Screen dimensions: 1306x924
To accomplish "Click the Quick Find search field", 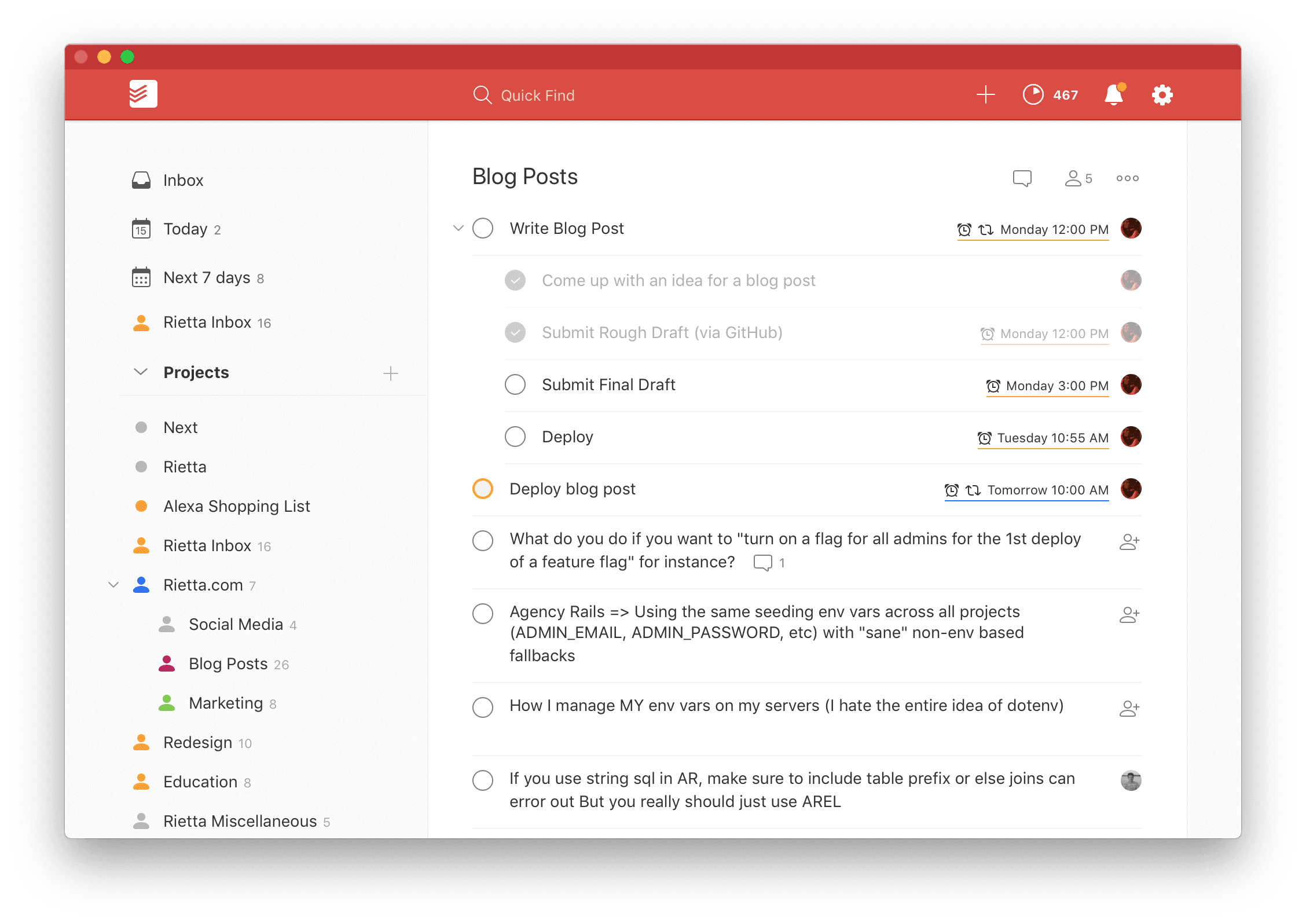I will [x=537, y=96].
